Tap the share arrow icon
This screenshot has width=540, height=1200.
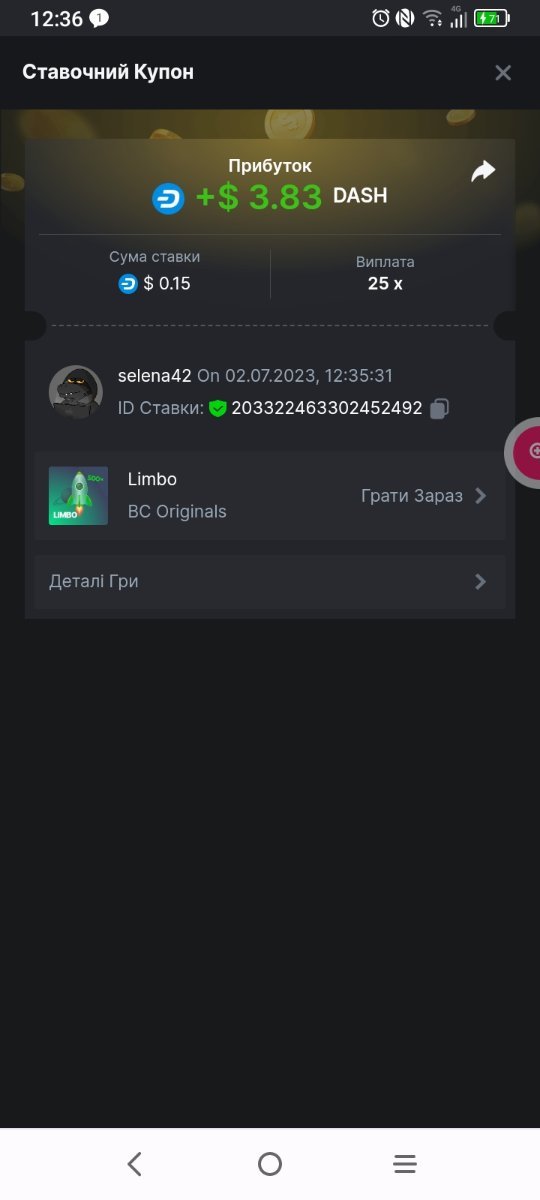[483, 172]
